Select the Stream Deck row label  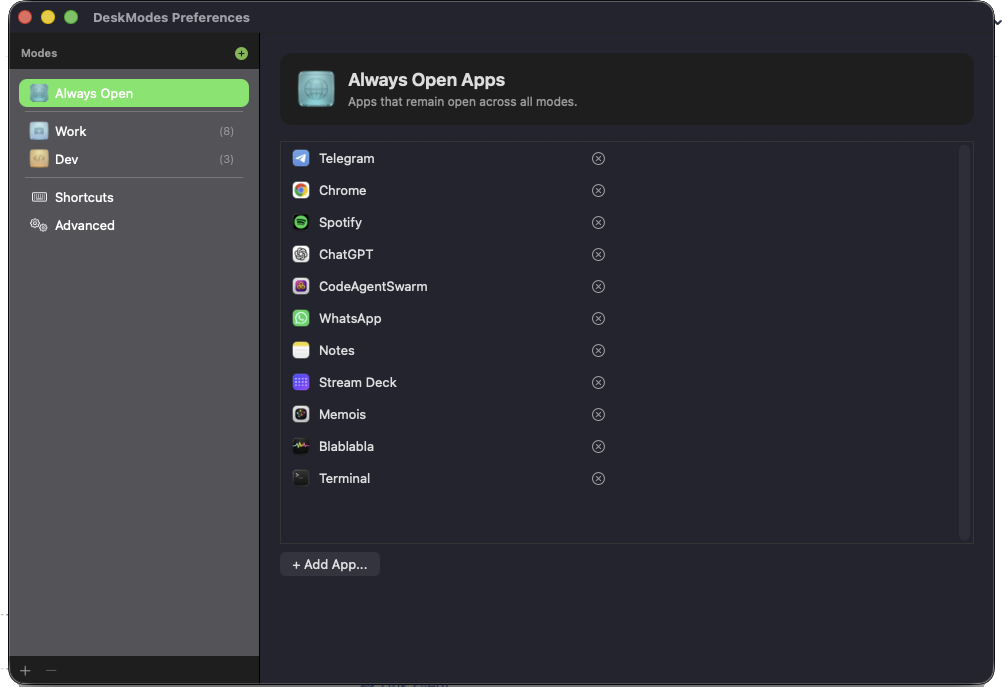point(357,382)
